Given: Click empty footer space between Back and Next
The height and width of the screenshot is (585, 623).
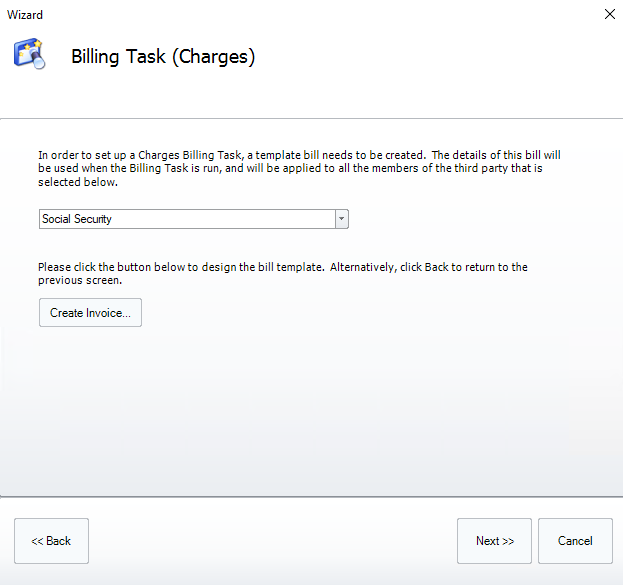Looking at the screenshot, I should (270, 541).
